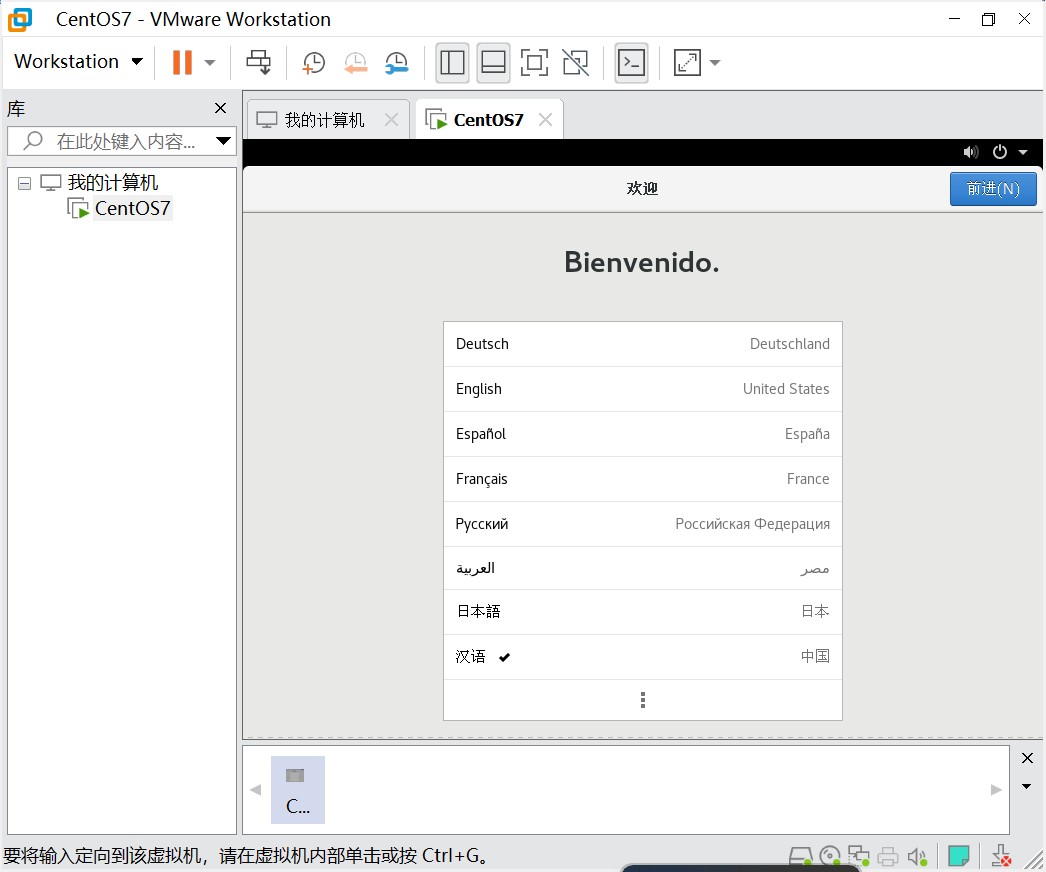The width and height of the screenshot is (1046, 872).
Task: Close the library panel
Action: tap(221, 108)
